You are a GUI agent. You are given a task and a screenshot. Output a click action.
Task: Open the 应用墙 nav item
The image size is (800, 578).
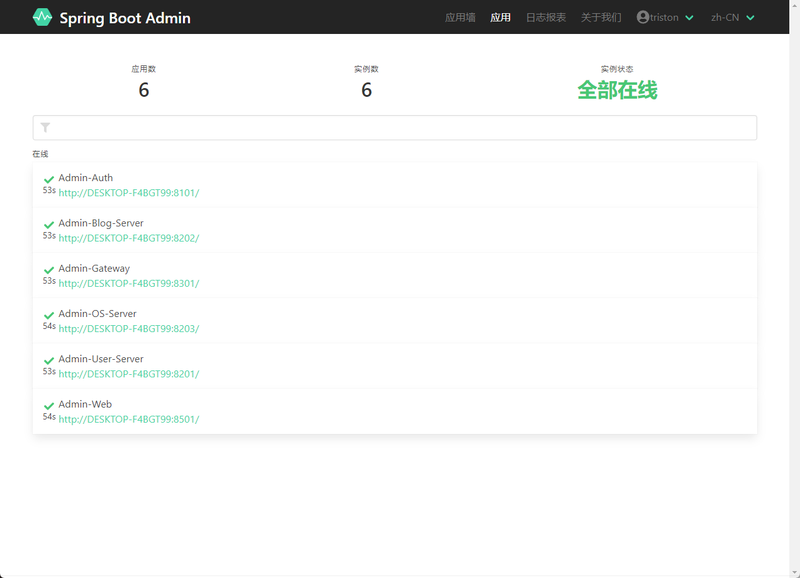[x=460, y=17]
